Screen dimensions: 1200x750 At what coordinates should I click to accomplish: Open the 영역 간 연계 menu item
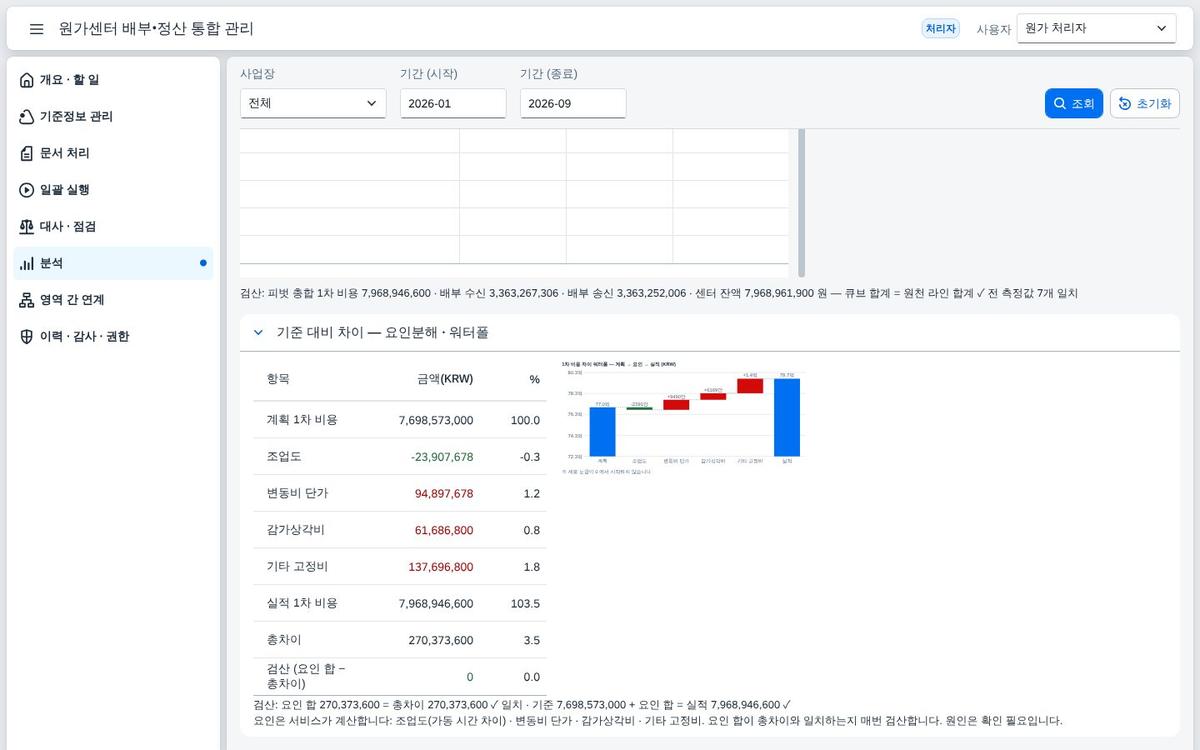pyautogui.click(x=113, y=300)
